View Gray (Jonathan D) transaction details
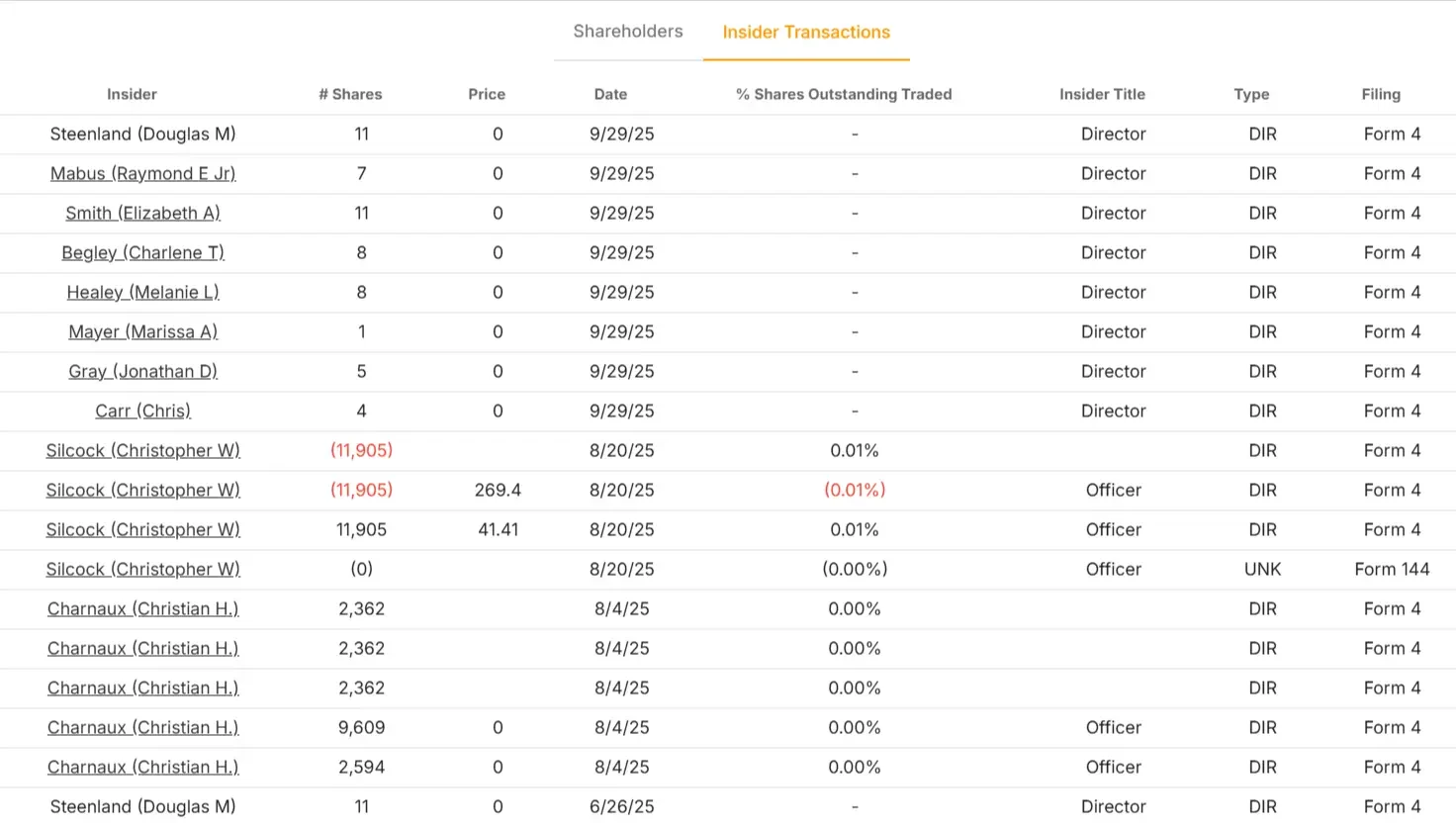This screenshot has height=826, width=1456. pos(142,371)
